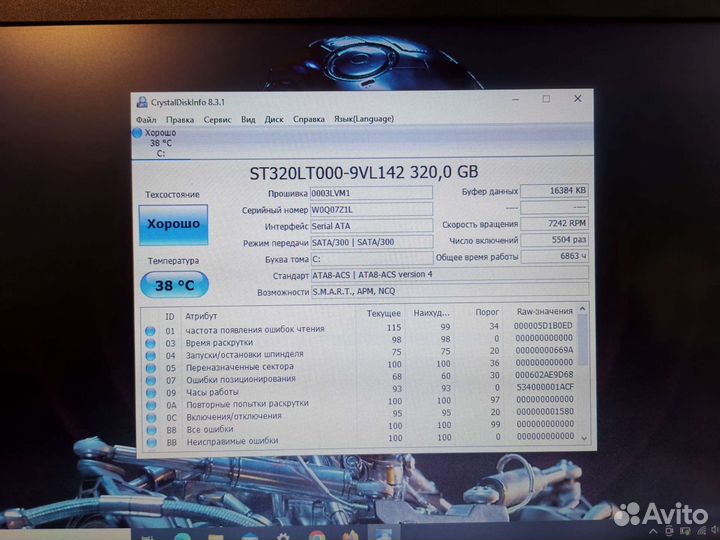Image resolution: width=720 pixels, height=540 pixels.
Task: Show hidden tray icons with the chevron
Action: coord(653,533)
